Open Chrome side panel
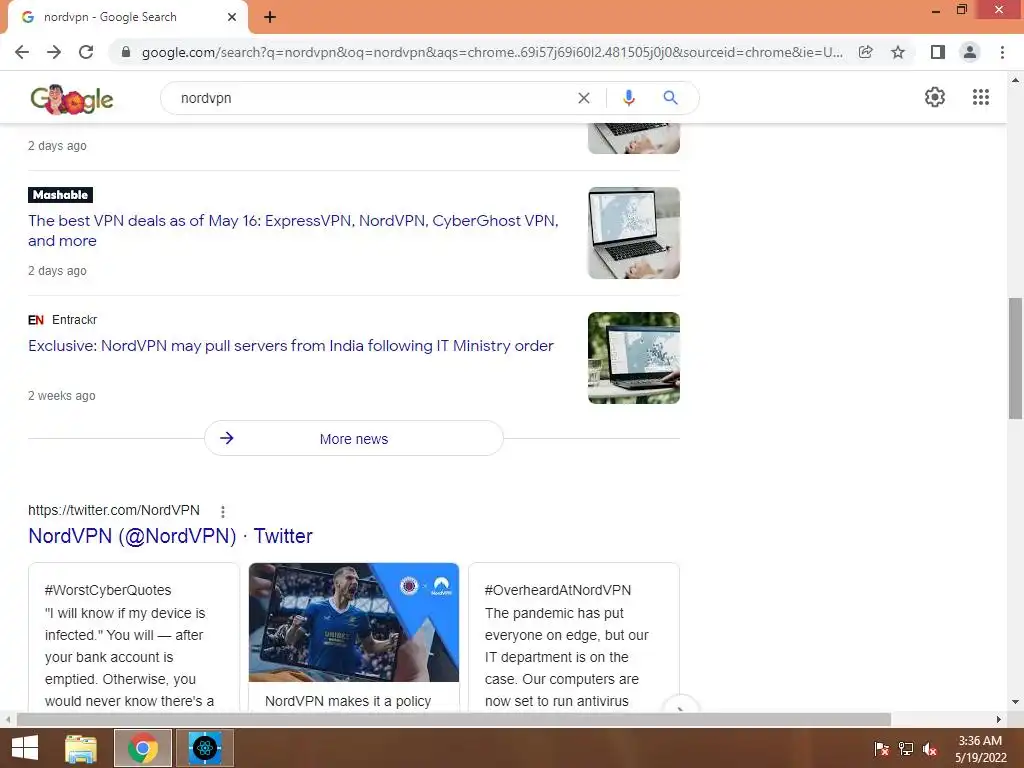The image size is (1024, 768). point(938,52)
